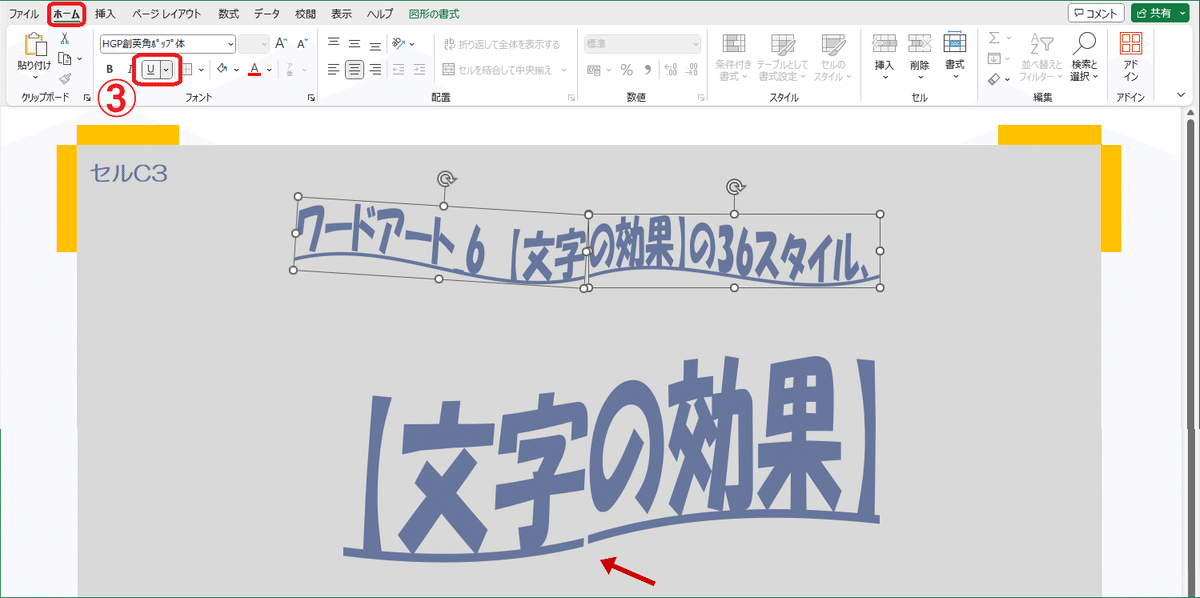Viewport: 1200px width, 598px height.
Task: Select the Format Painter brush icon
Action: pos(65,78)
